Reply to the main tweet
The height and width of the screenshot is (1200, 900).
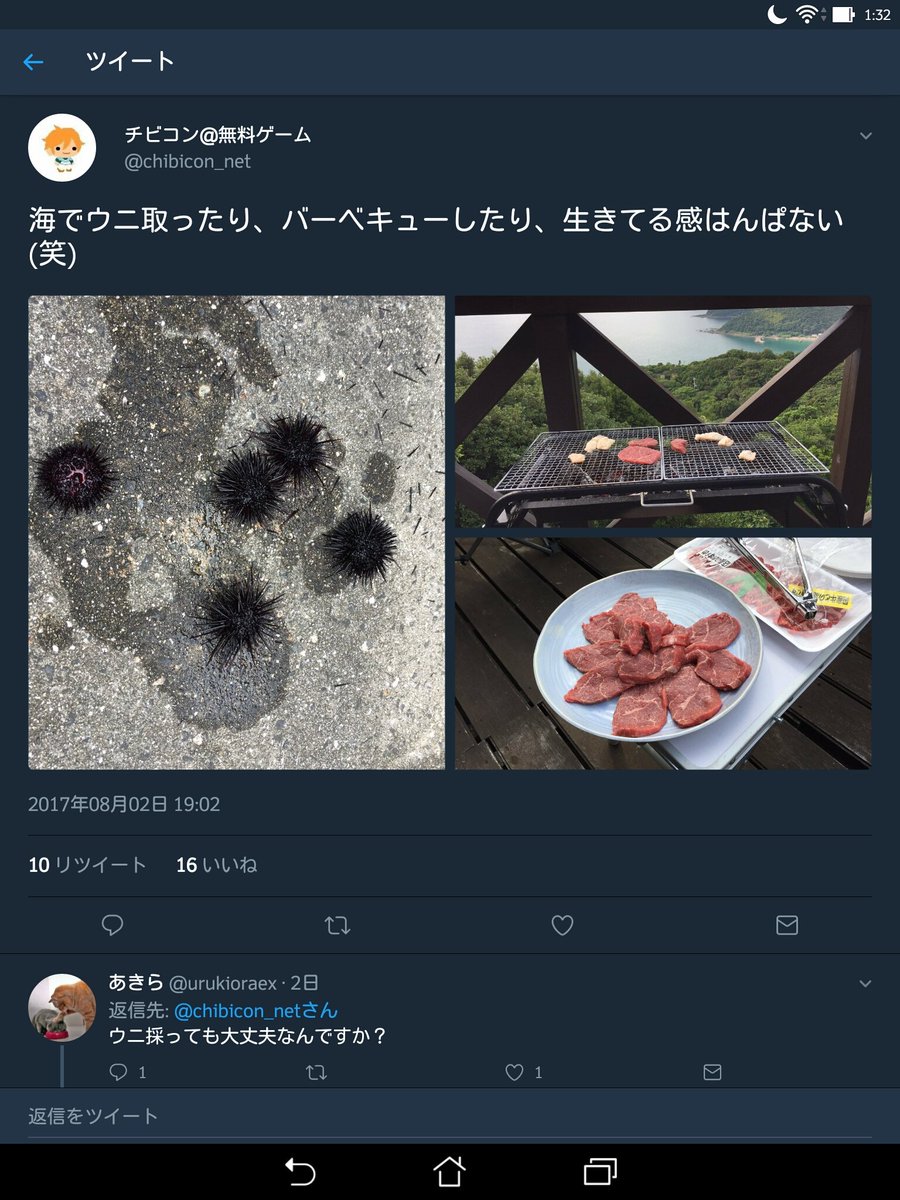click(112, 925)
